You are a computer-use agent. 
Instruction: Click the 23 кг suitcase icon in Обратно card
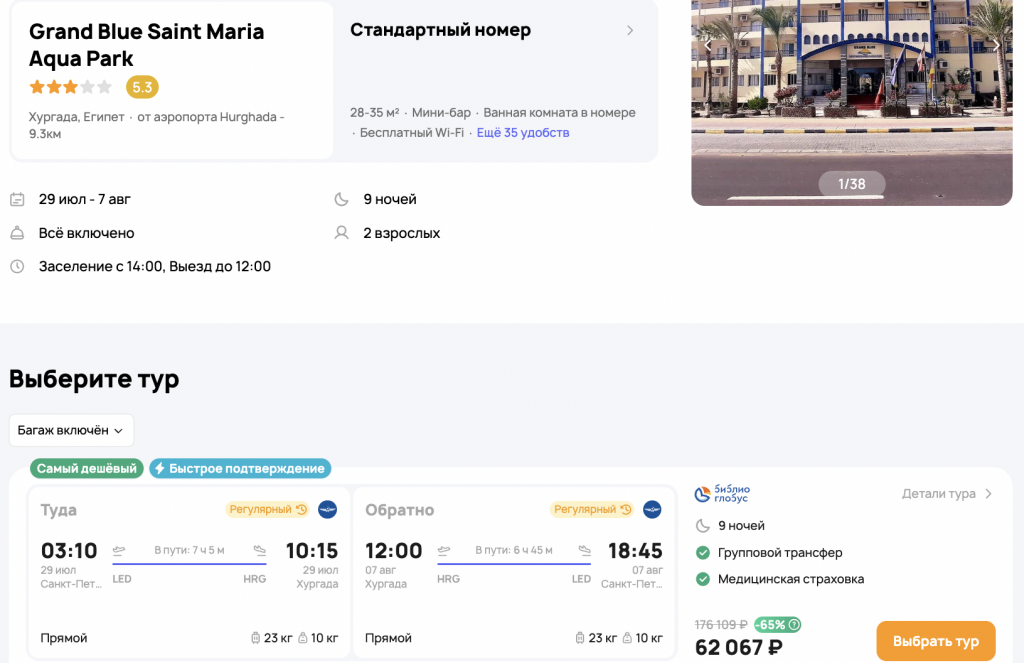click(580, 638)
